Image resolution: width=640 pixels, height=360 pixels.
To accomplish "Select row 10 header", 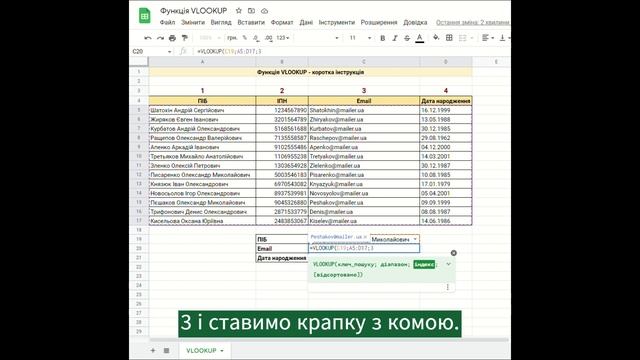I will tap(139, 156).
